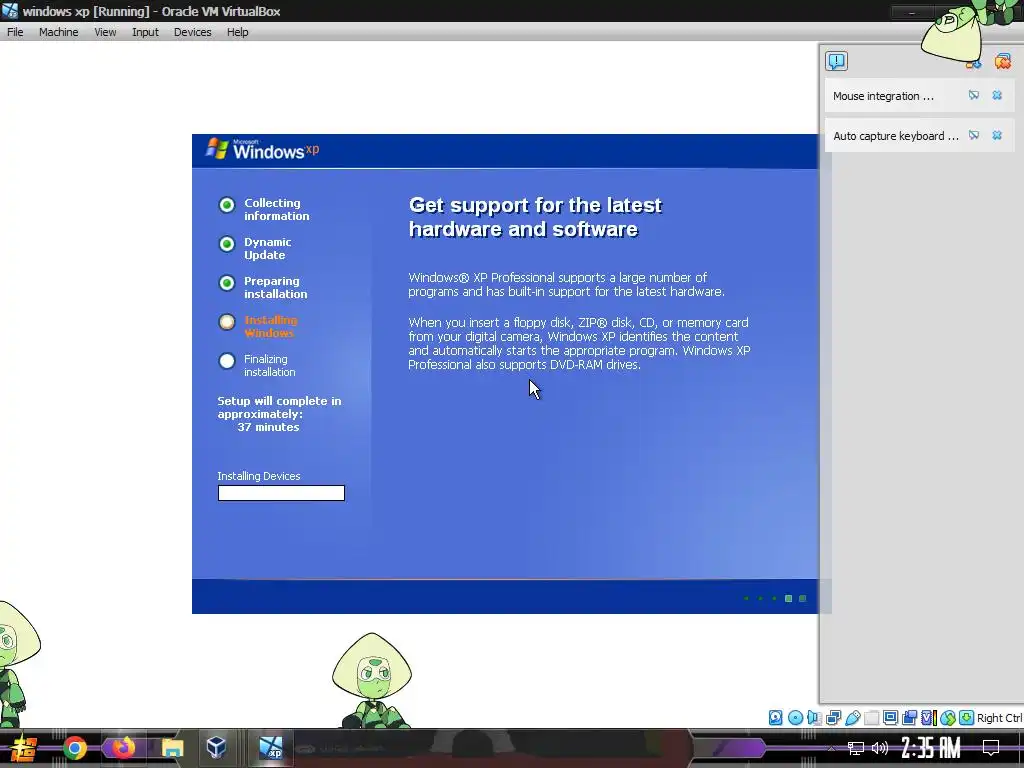Click the '37 minutes' remaining time text
Viewport: 1024px width, 768px height.
(268, 427)
